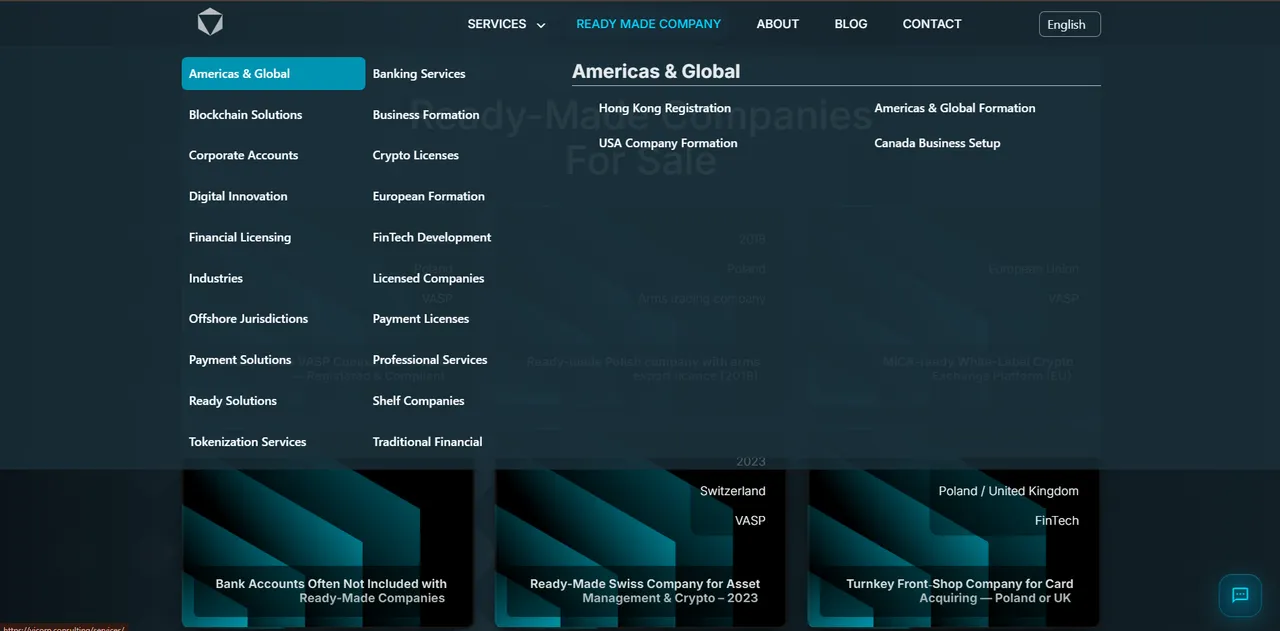Viewport: 1280px width, 631px height.
Task: Open Hong Kong Registration link
Action: coord(665,108)
